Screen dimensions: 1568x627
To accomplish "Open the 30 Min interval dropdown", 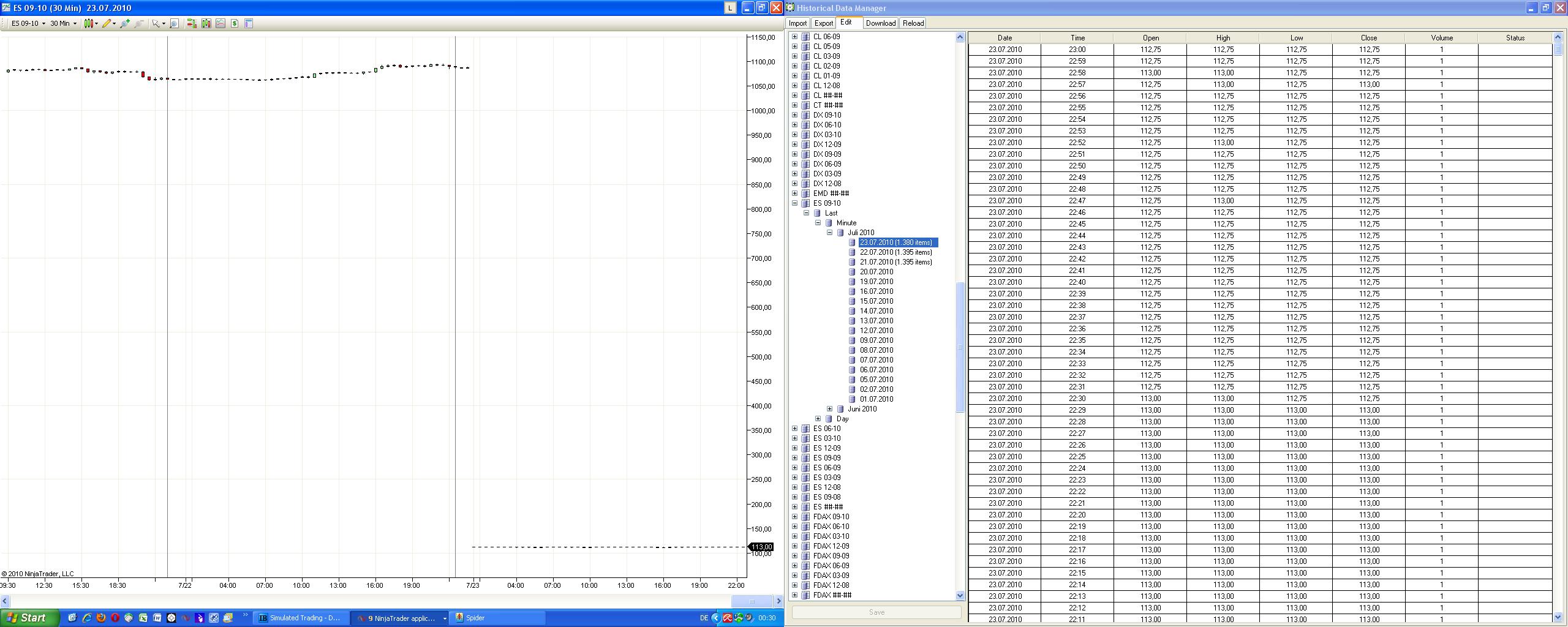I will pos(63,23).
